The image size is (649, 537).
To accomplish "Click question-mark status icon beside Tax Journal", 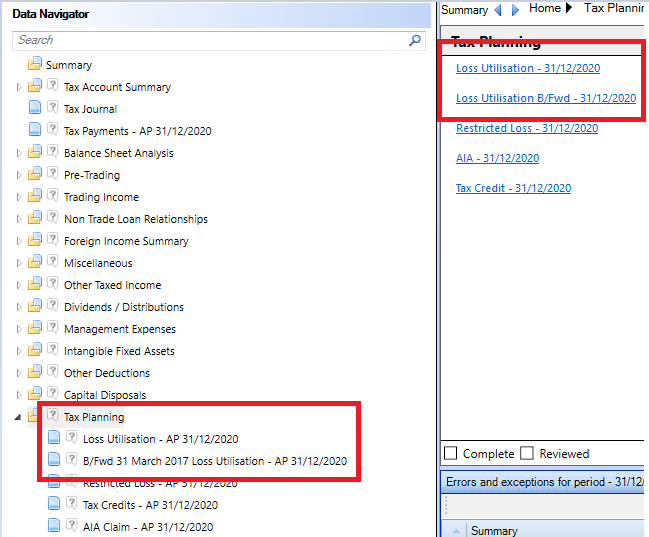I will (x=53, y=107).
